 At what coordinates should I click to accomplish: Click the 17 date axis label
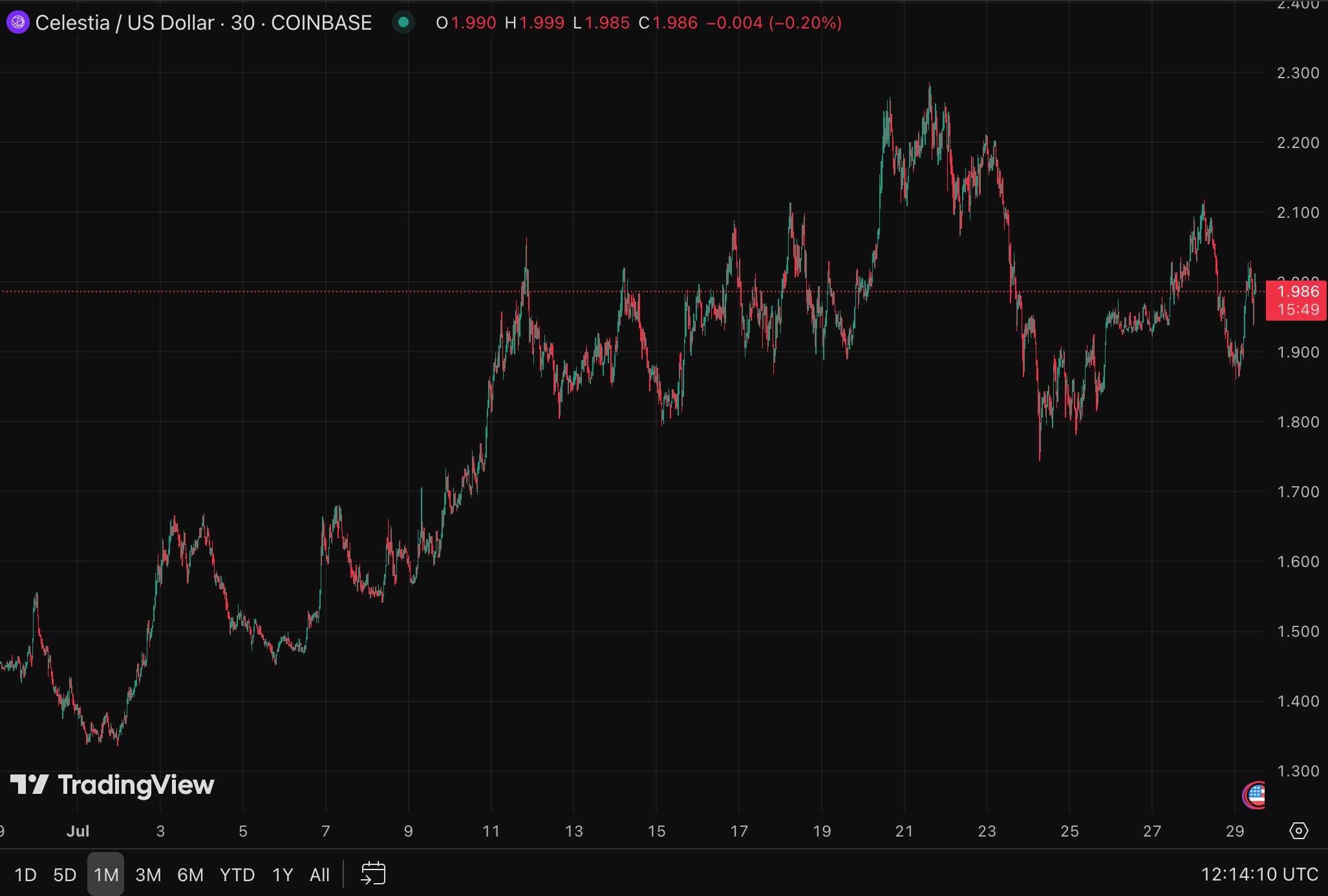point(738,831)
